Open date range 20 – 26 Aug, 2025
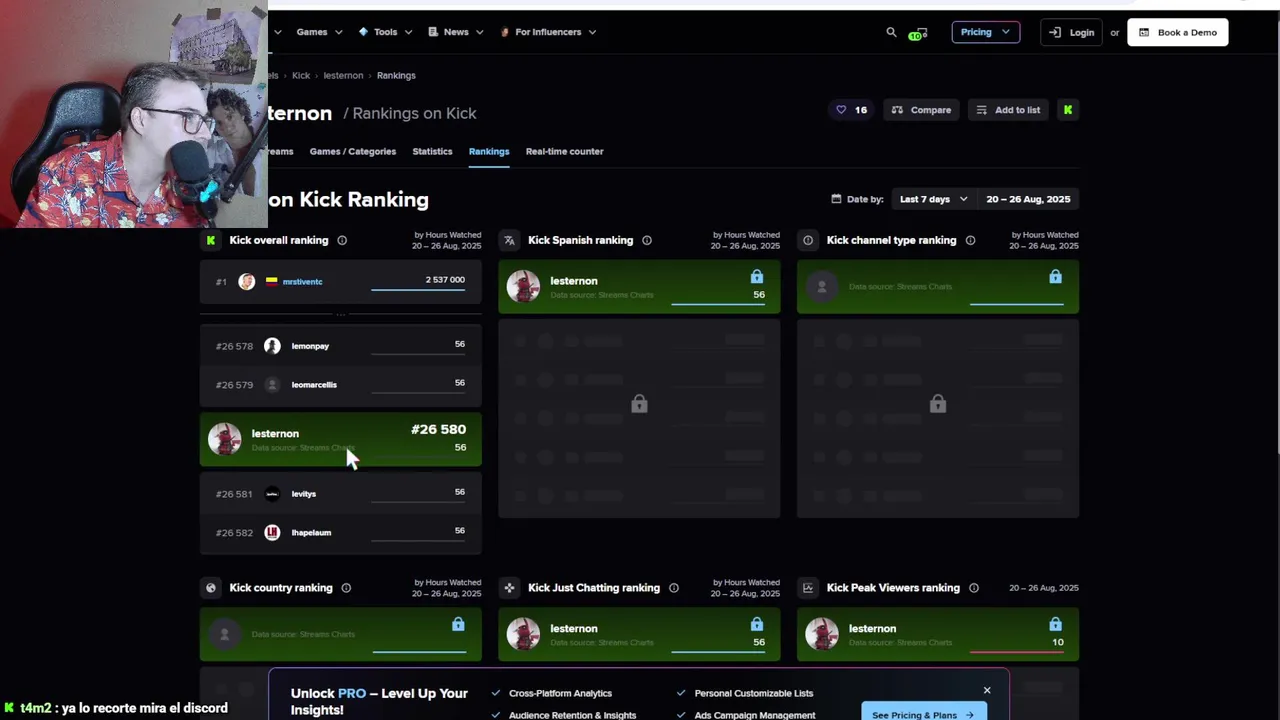Image resolution: width=1280 pixels, height=720 pixels. point(1028,199)
